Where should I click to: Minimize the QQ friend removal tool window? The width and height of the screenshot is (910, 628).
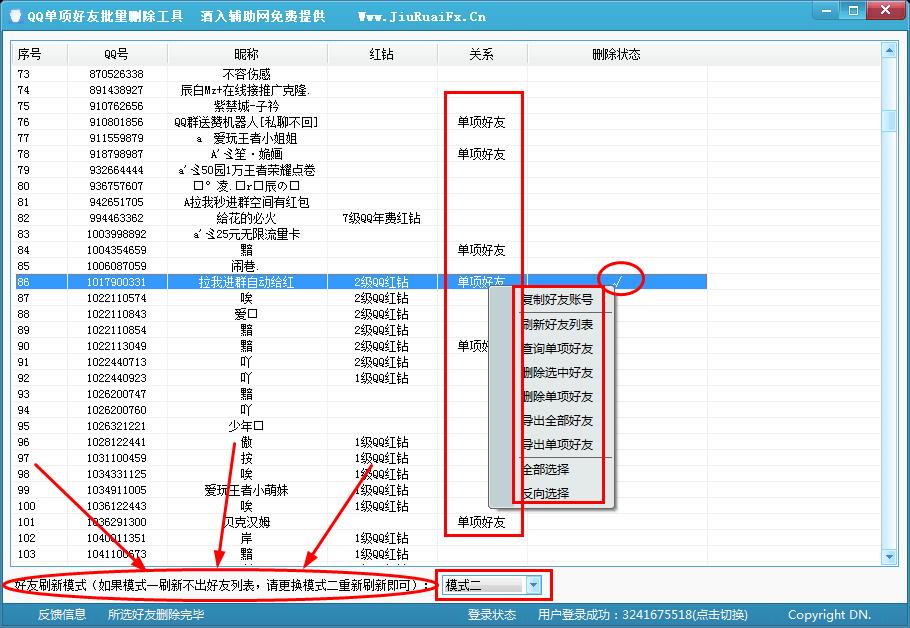(x=826, y=10)
